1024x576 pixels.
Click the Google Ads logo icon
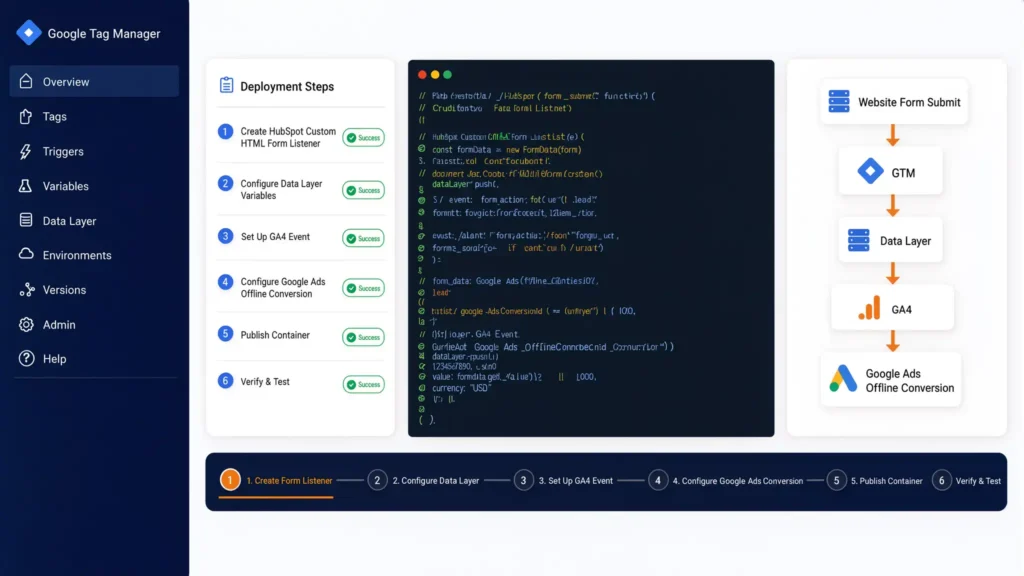pos(842,379)
